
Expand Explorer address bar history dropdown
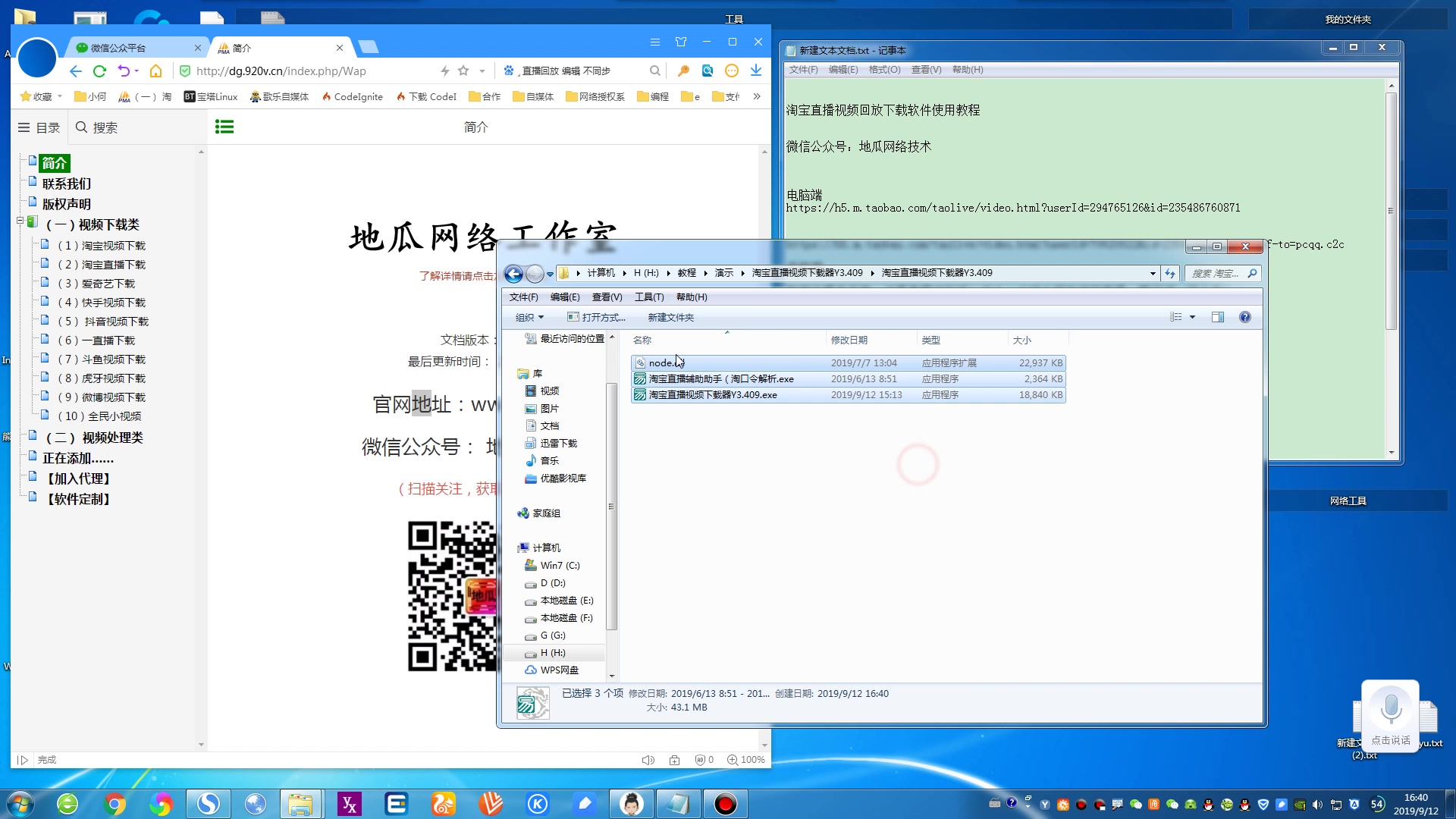pos(1153,274)
